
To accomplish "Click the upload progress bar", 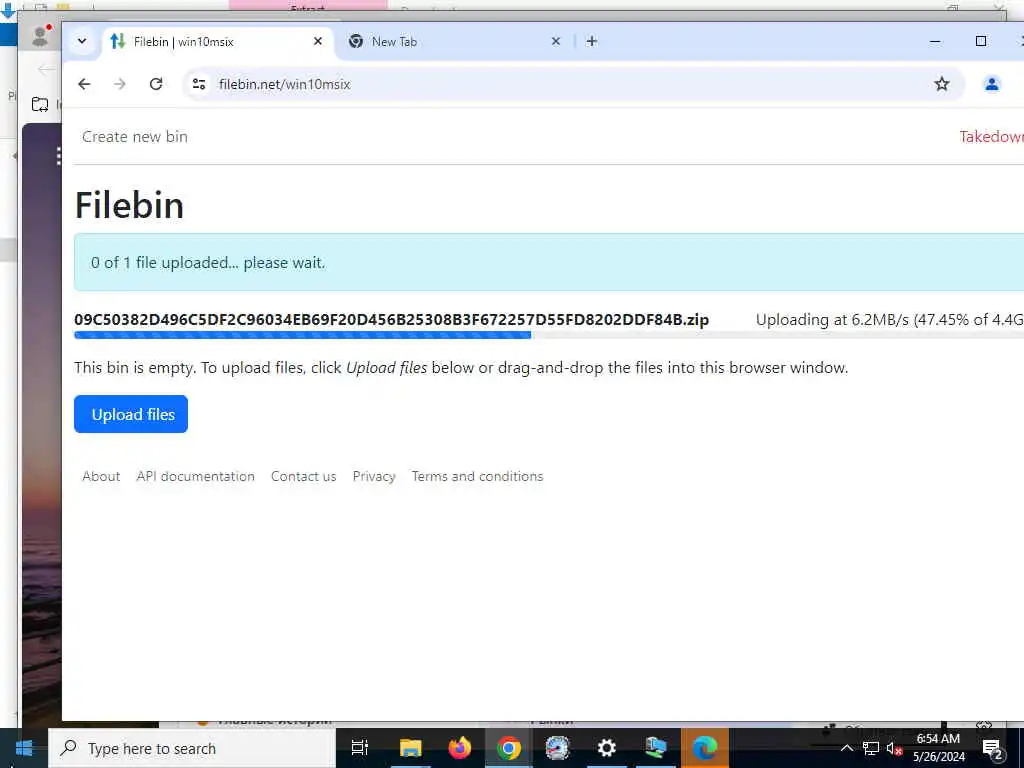I will (x=549, y=335).
